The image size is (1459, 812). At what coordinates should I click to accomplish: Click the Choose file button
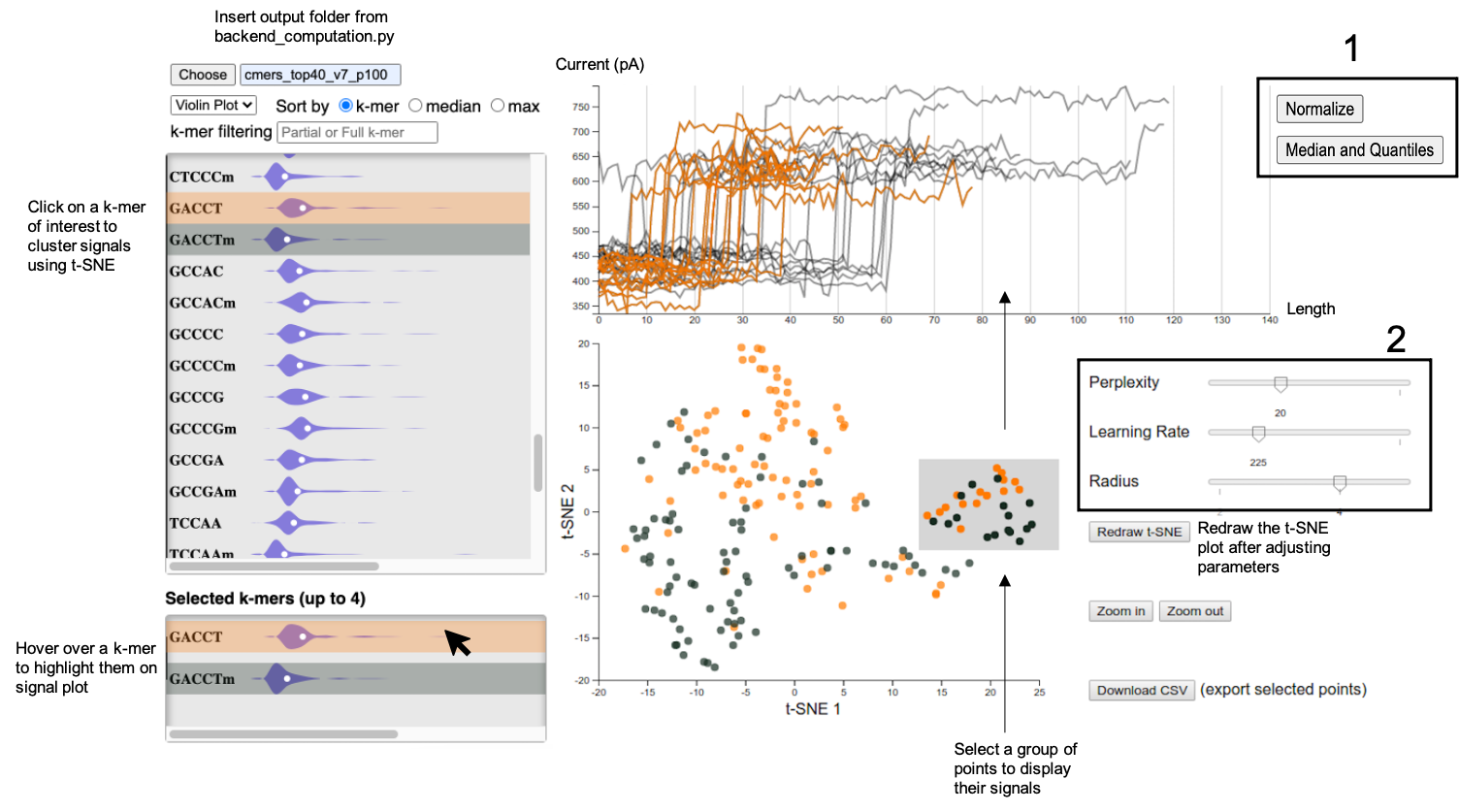[203, 75]
